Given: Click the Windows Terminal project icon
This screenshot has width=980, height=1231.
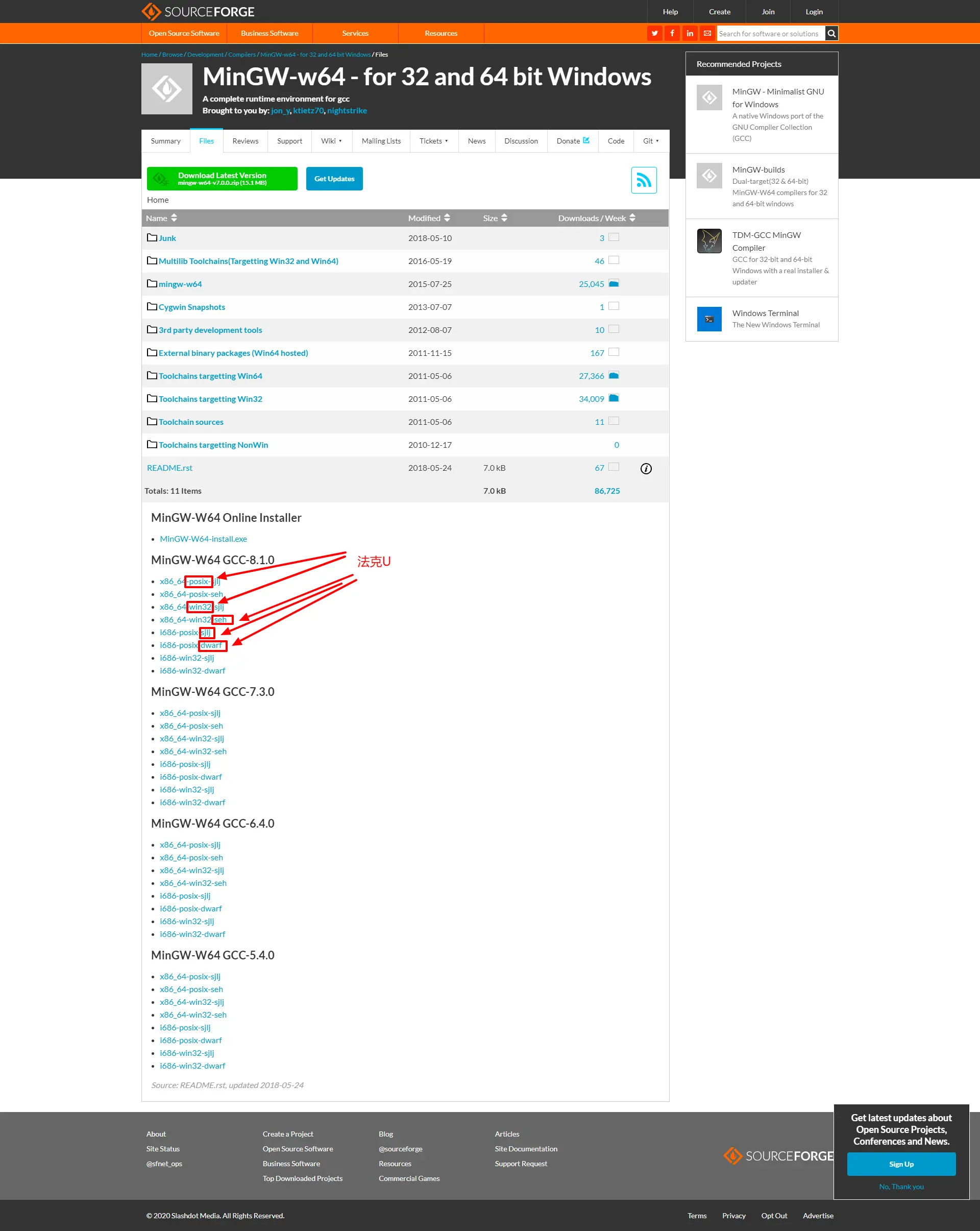Looking at the screenshot, I should (709, 319).
